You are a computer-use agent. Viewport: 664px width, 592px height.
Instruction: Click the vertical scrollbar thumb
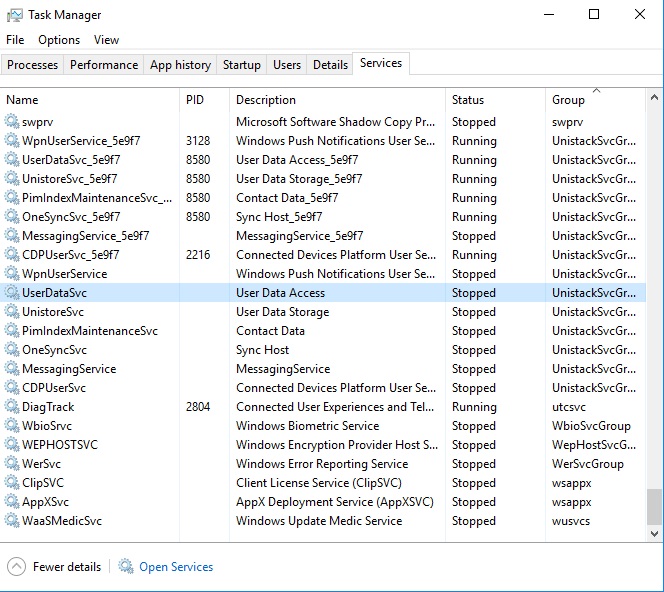(x=654, y=506)
